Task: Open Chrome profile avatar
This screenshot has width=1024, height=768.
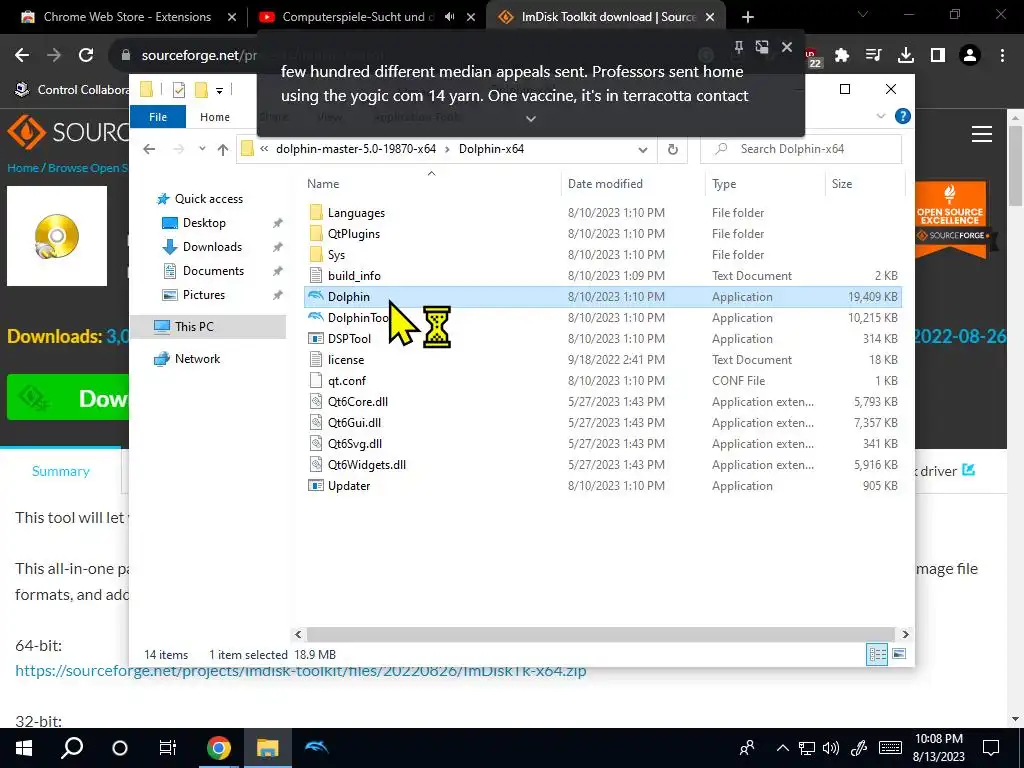Action: click(970, 56)
